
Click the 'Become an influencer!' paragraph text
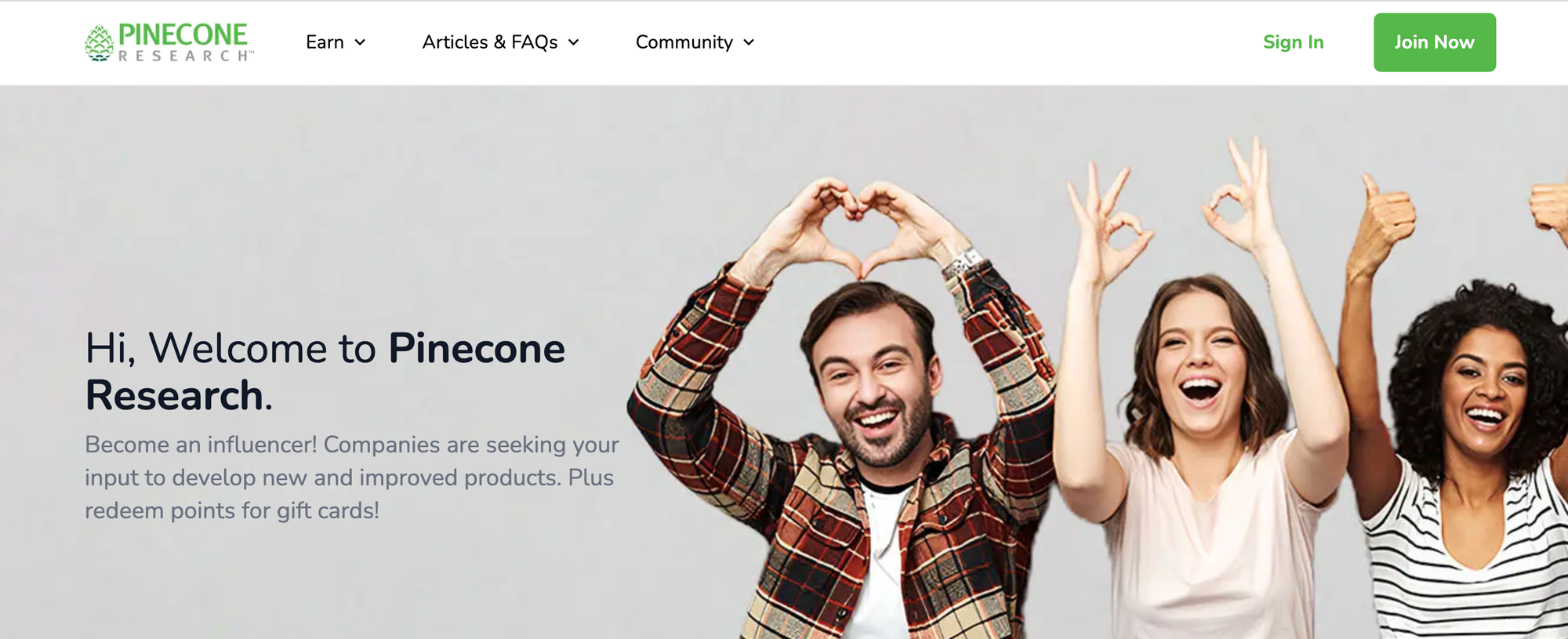(x=352, y=477)
